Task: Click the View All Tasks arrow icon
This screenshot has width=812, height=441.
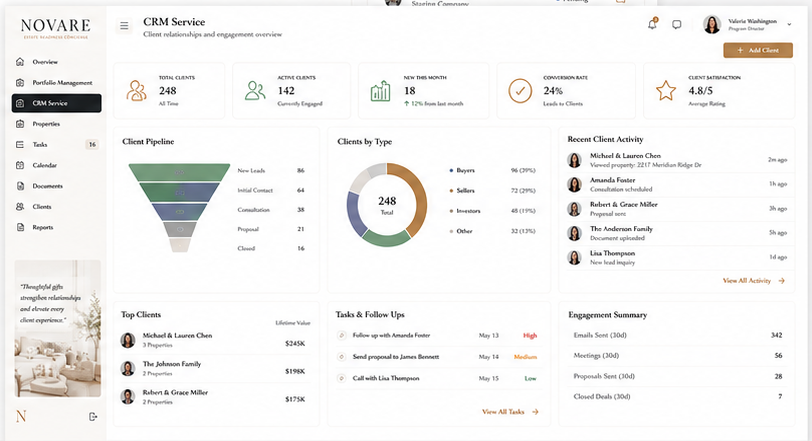Action: point(535,411)
